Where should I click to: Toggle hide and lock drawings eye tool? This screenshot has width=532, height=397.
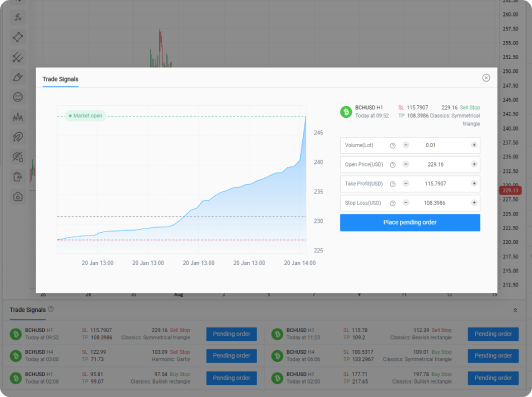pyautogui.click(x=18, y=157)
